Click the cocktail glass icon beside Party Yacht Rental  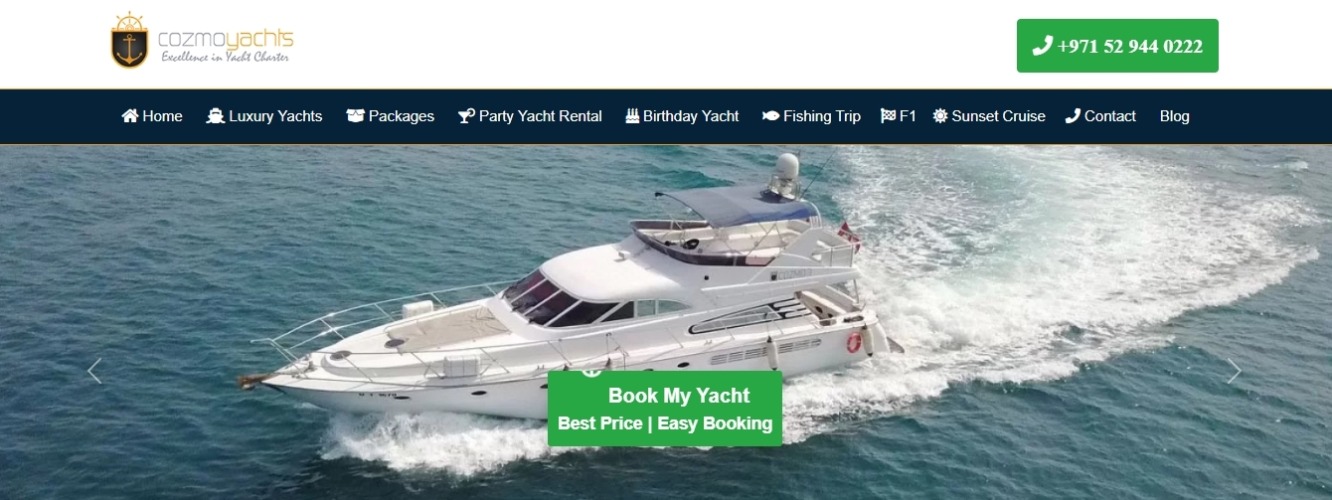466,116
